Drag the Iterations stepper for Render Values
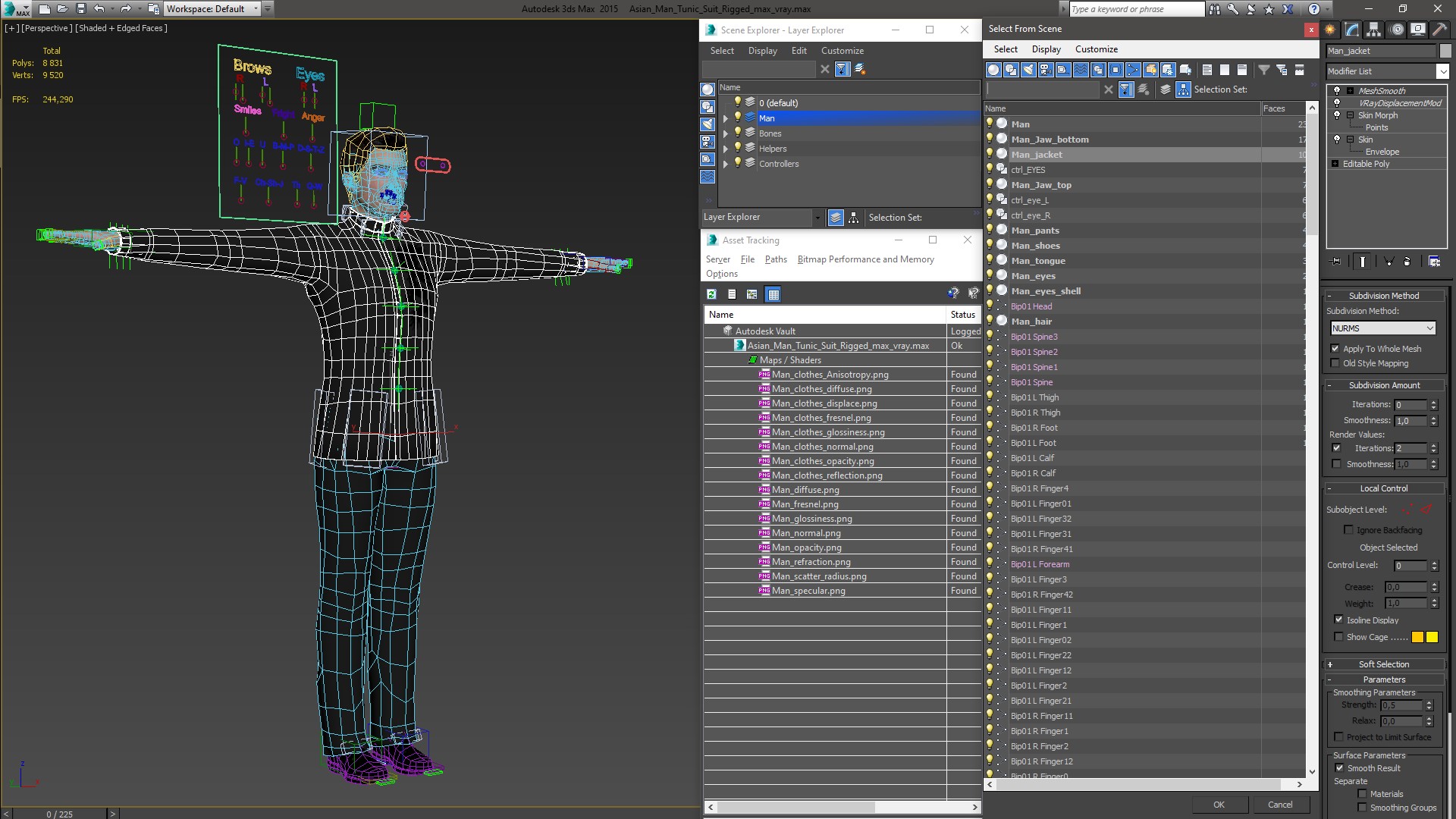 pos(1434,447)
